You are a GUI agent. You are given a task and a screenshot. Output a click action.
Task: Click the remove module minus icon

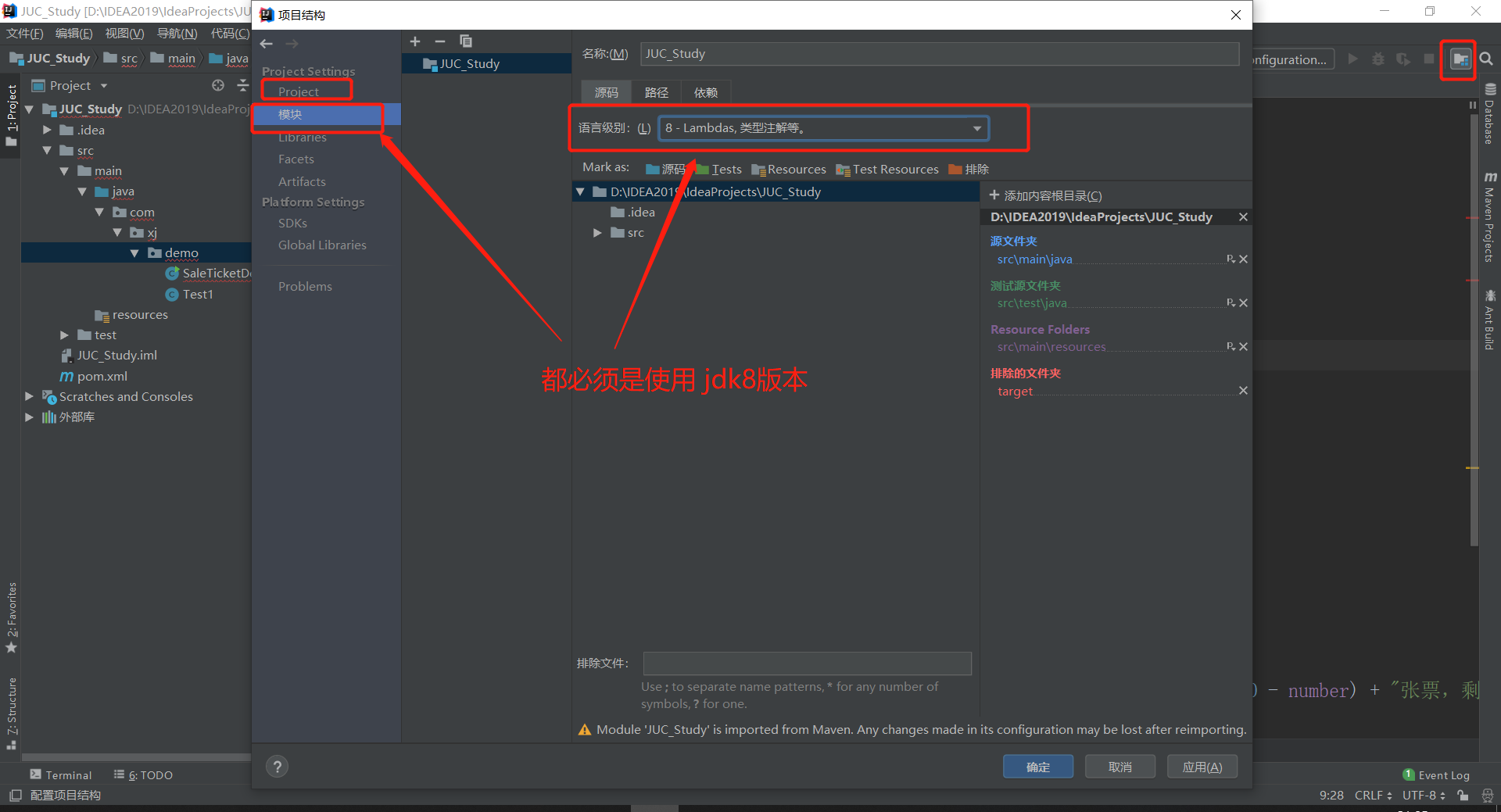tap(440, 41)
